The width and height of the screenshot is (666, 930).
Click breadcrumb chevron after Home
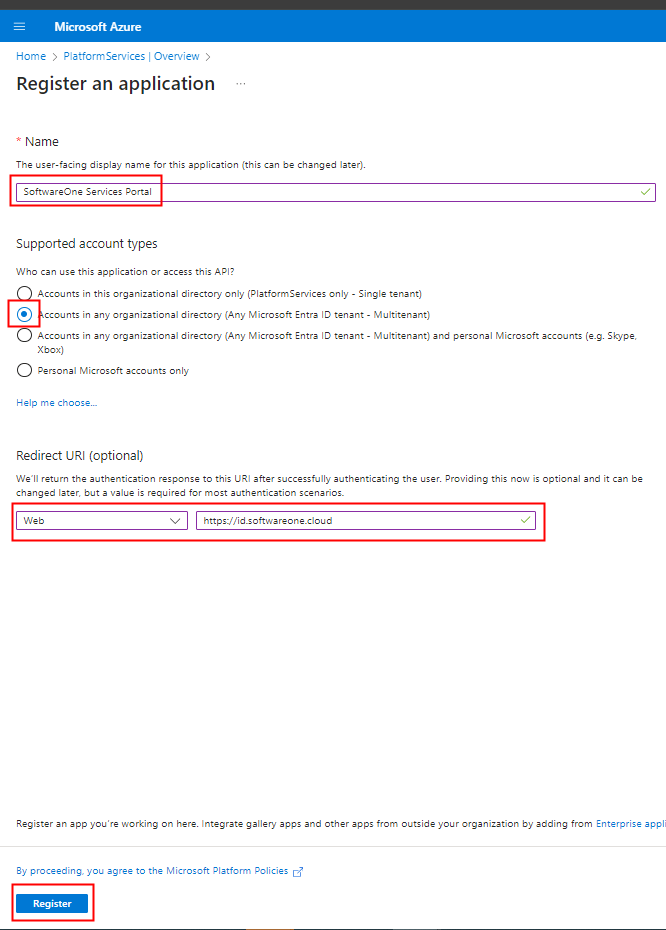click(55, 57)
